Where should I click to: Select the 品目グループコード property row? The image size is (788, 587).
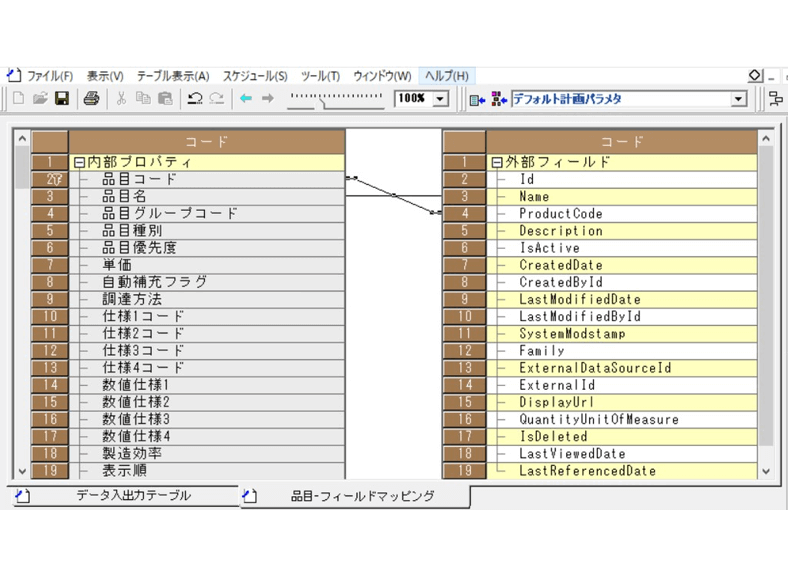coord(170,213)
